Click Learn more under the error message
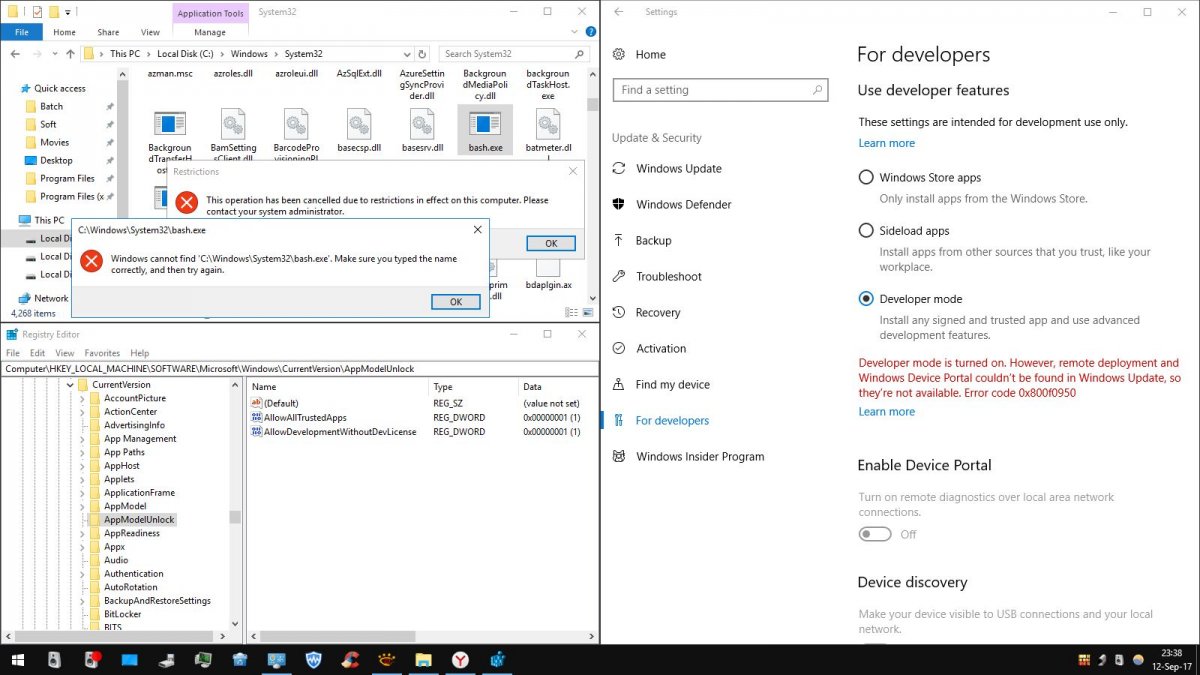 (886, 411)
